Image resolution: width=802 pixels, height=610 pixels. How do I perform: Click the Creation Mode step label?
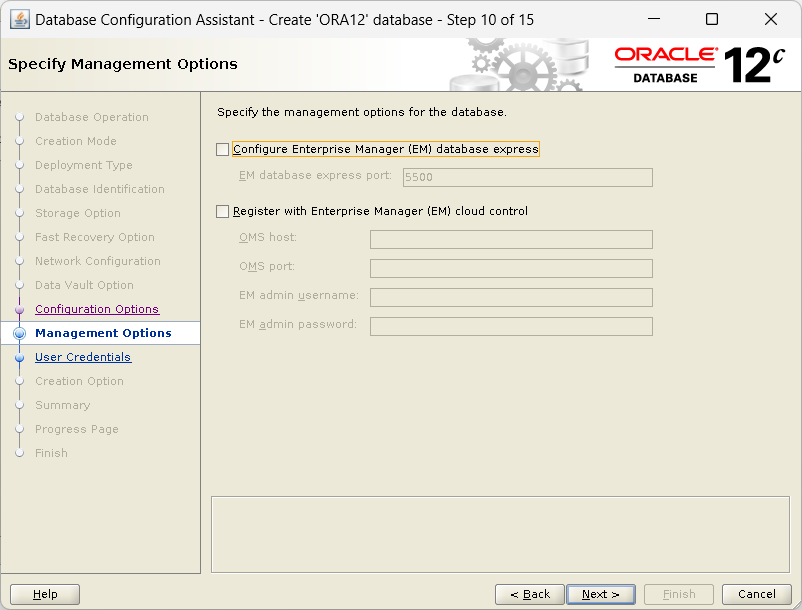76,141
